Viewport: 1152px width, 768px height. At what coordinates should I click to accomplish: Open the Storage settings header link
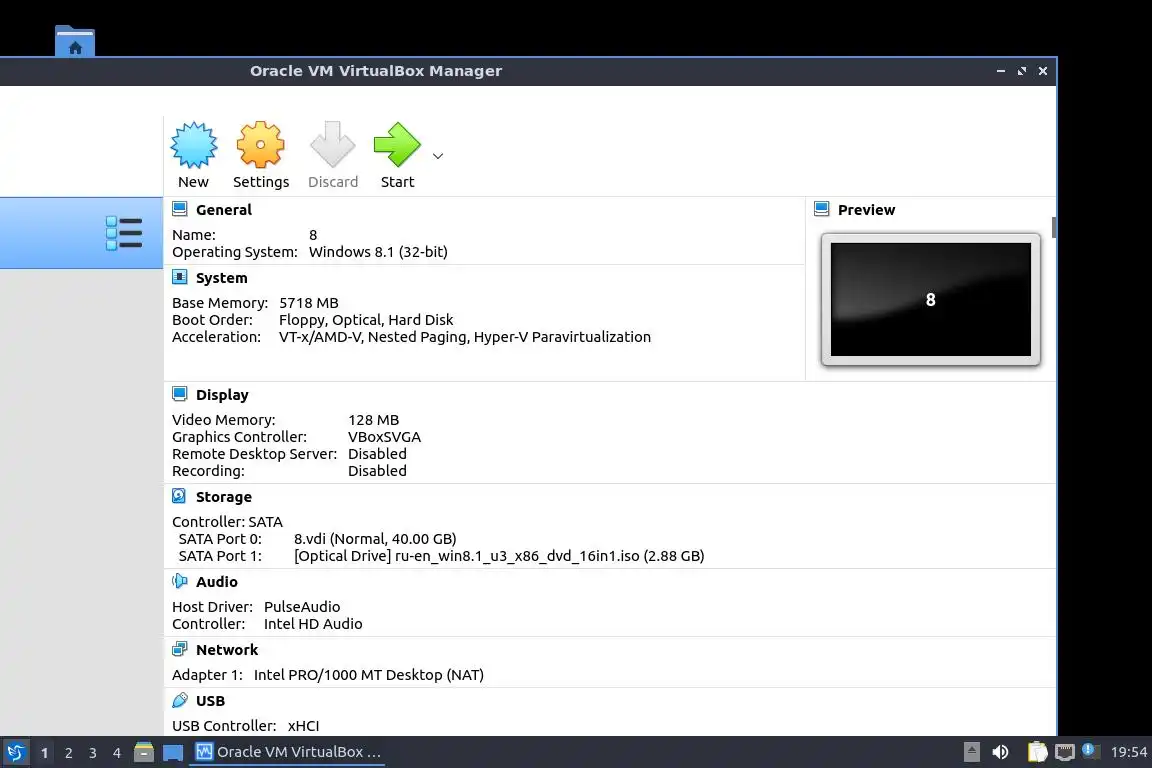click(223, 497)
